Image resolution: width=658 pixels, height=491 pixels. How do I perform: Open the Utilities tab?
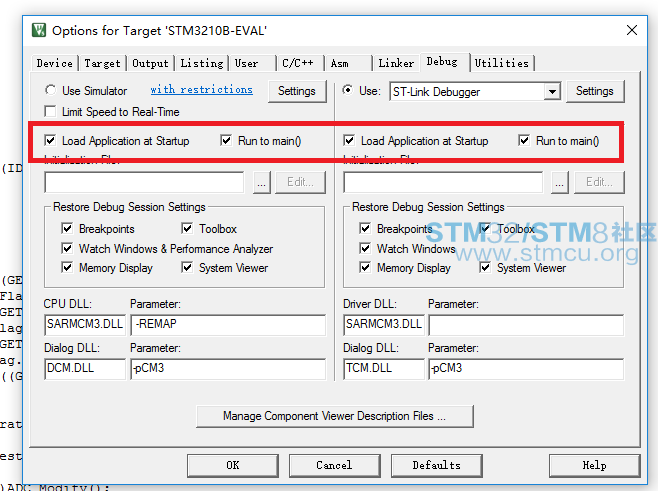[502, 63]
